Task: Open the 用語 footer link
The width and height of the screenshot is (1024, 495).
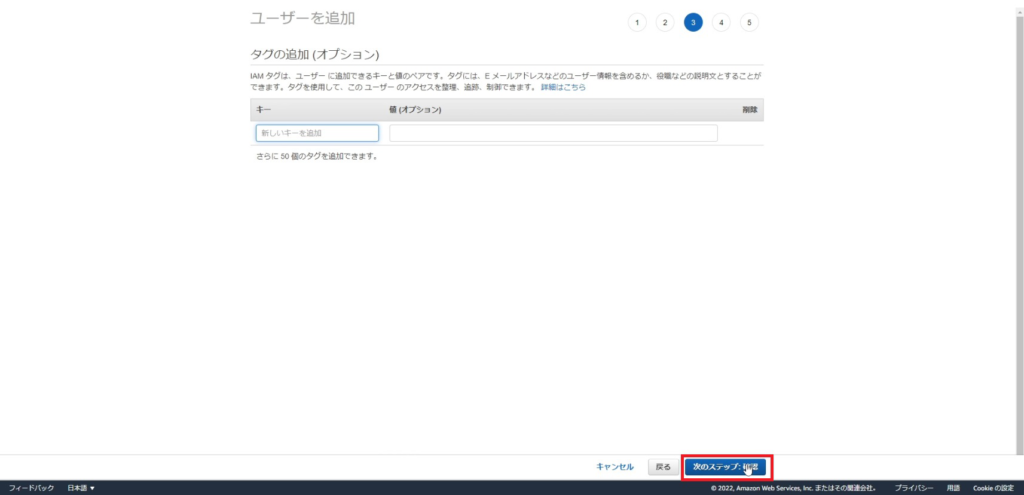Action: pyautogui.click(x=953, y=488)
